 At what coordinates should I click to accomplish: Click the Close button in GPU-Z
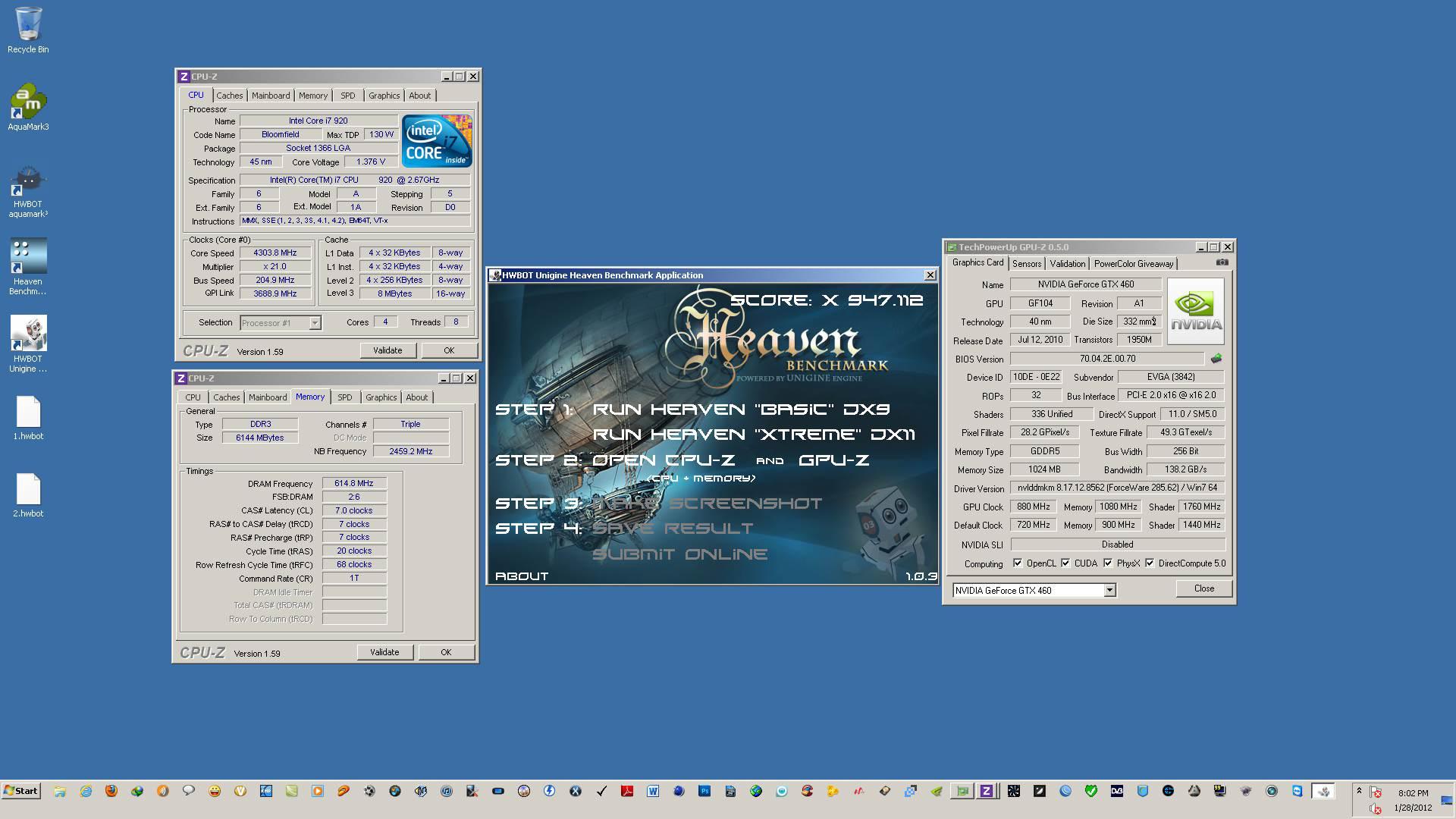click(1203, 588)
